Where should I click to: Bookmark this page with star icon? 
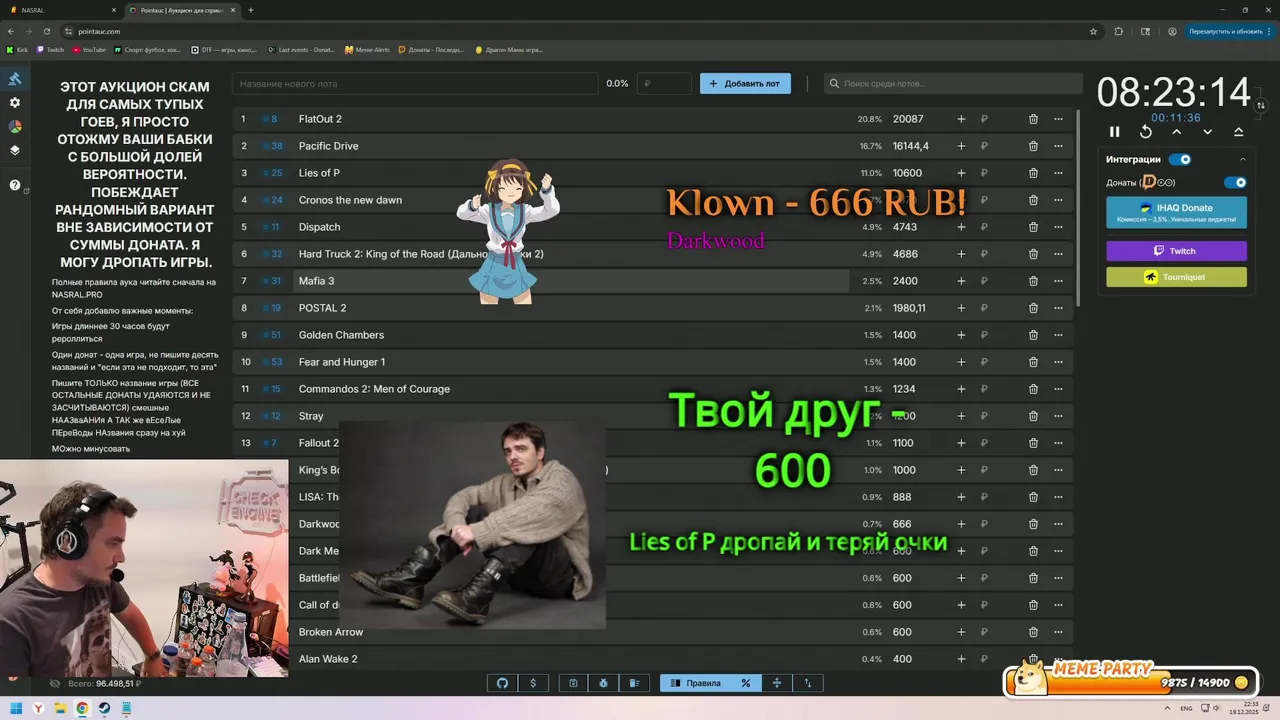(1093, 31)
